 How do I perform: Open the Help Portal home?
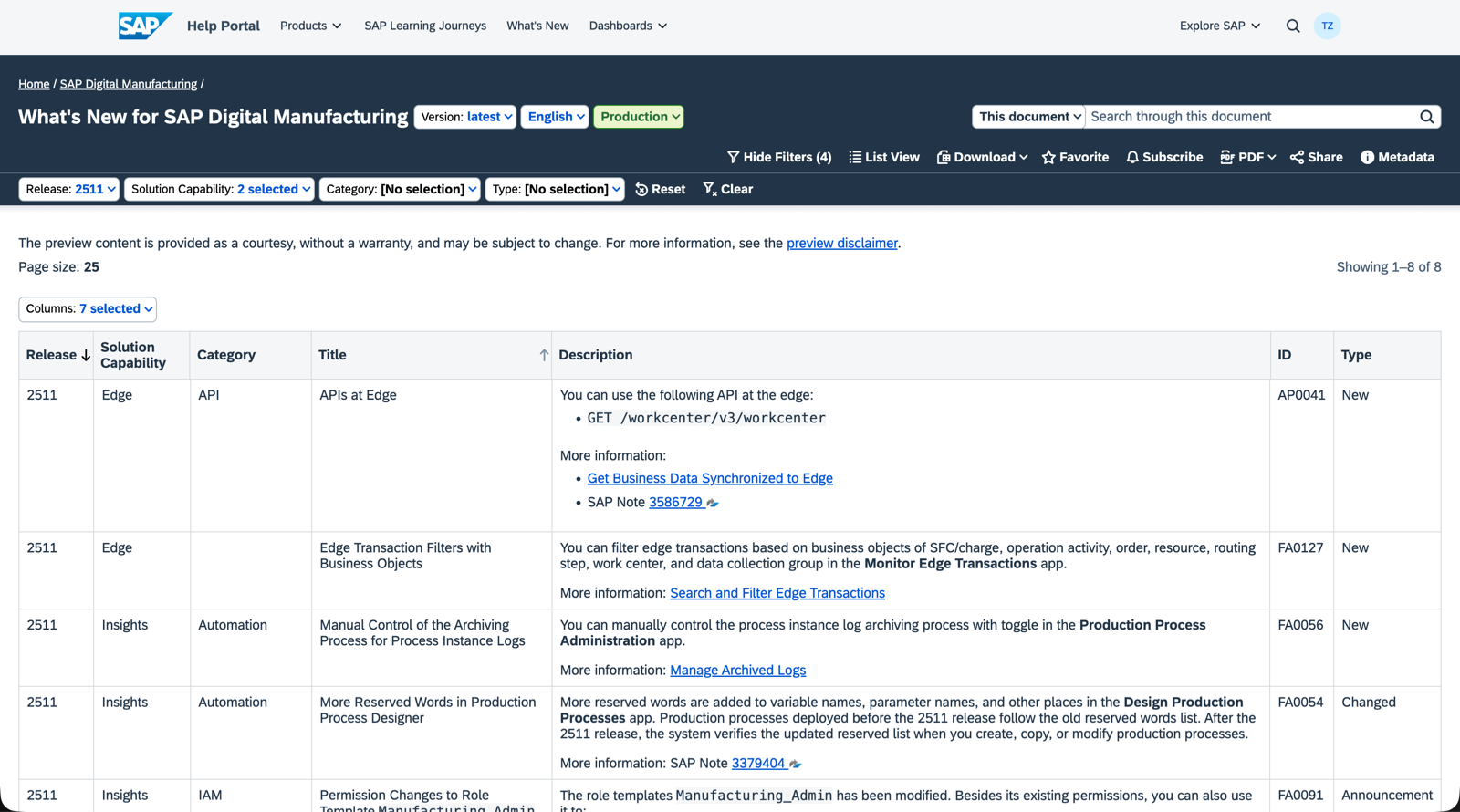point(224,26)
